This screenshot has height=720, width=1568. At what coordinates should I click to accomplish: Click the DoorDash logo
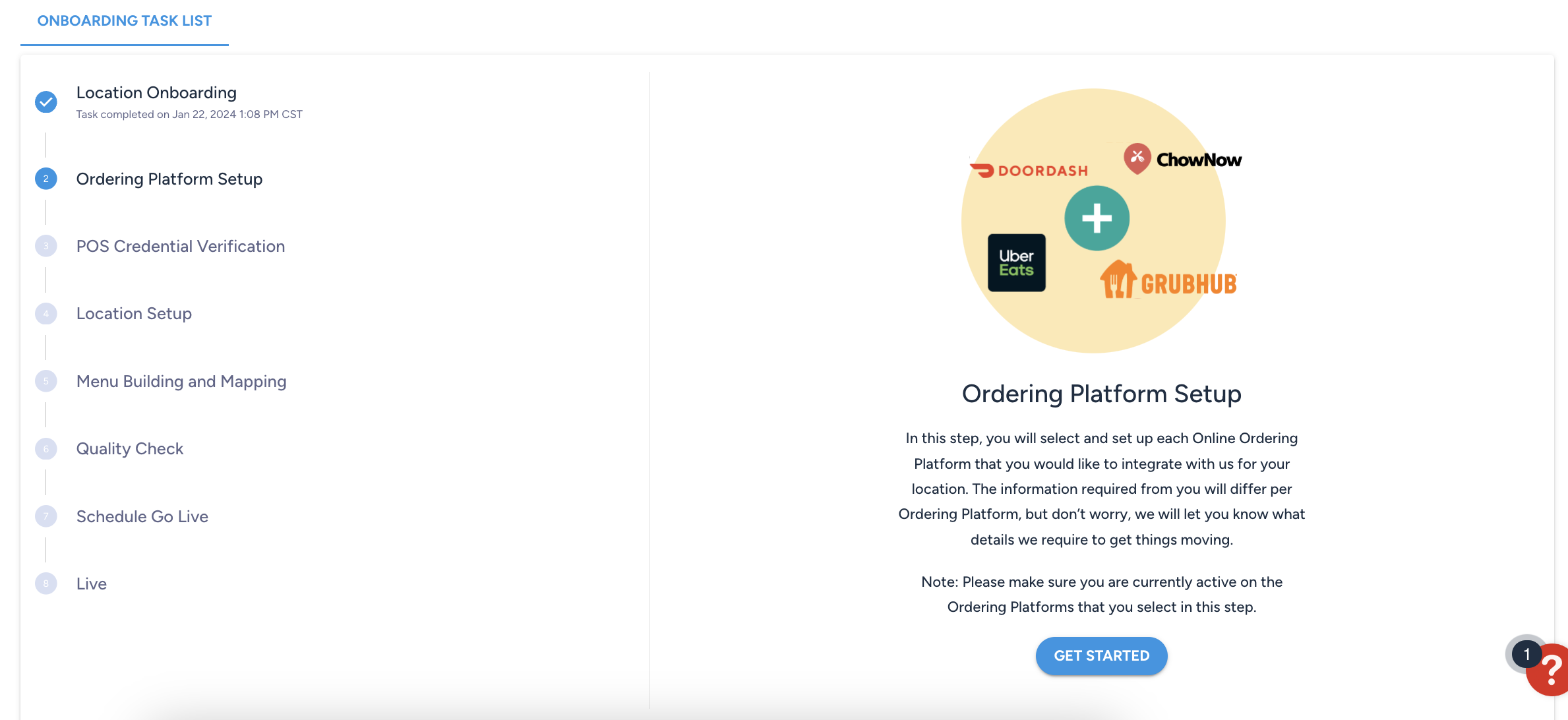(x=1029, y=170)
